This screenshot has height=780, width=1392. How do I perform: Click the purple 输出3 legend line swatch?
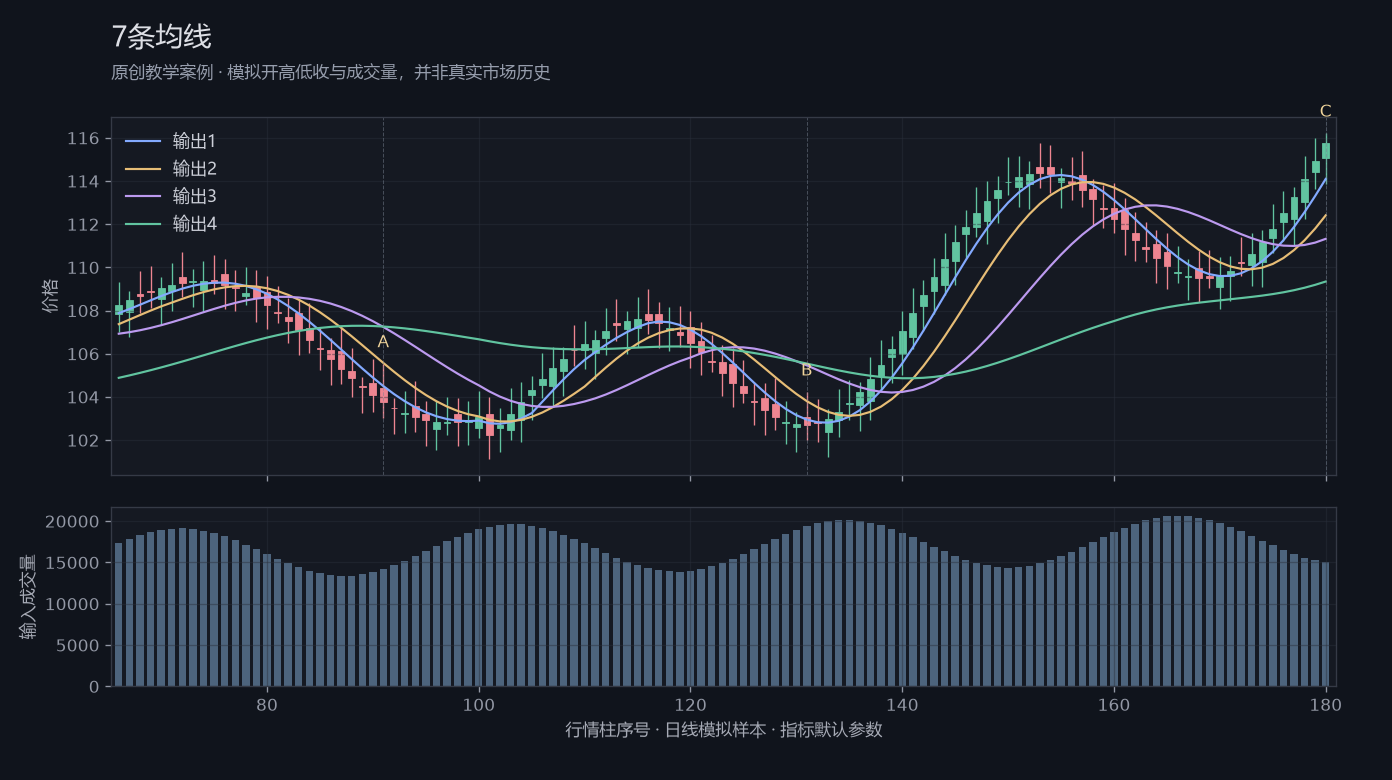pos(143,197)
